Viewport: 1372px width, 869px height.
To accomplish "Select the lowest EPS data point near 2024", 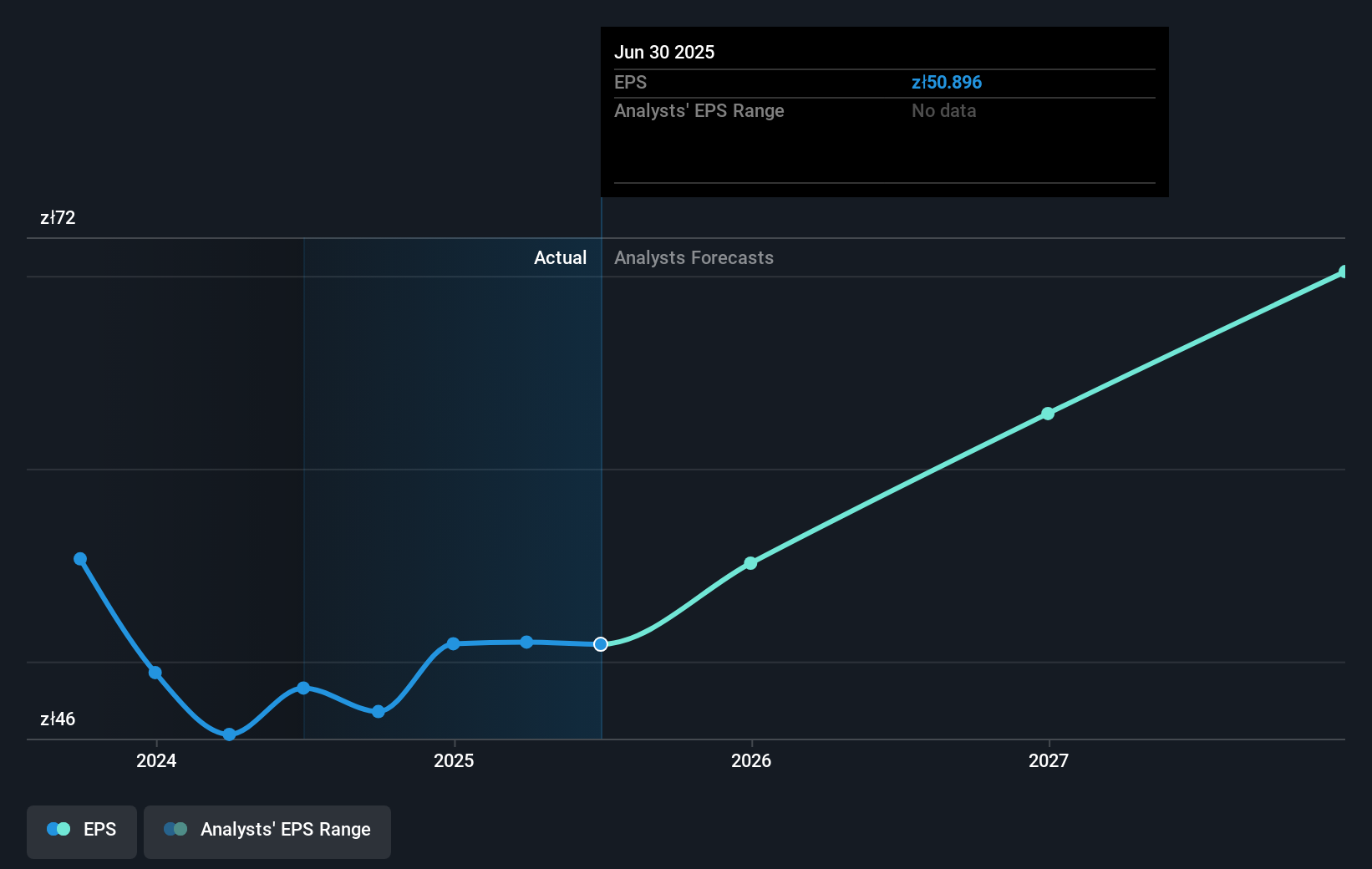I will tap(228, 734).
